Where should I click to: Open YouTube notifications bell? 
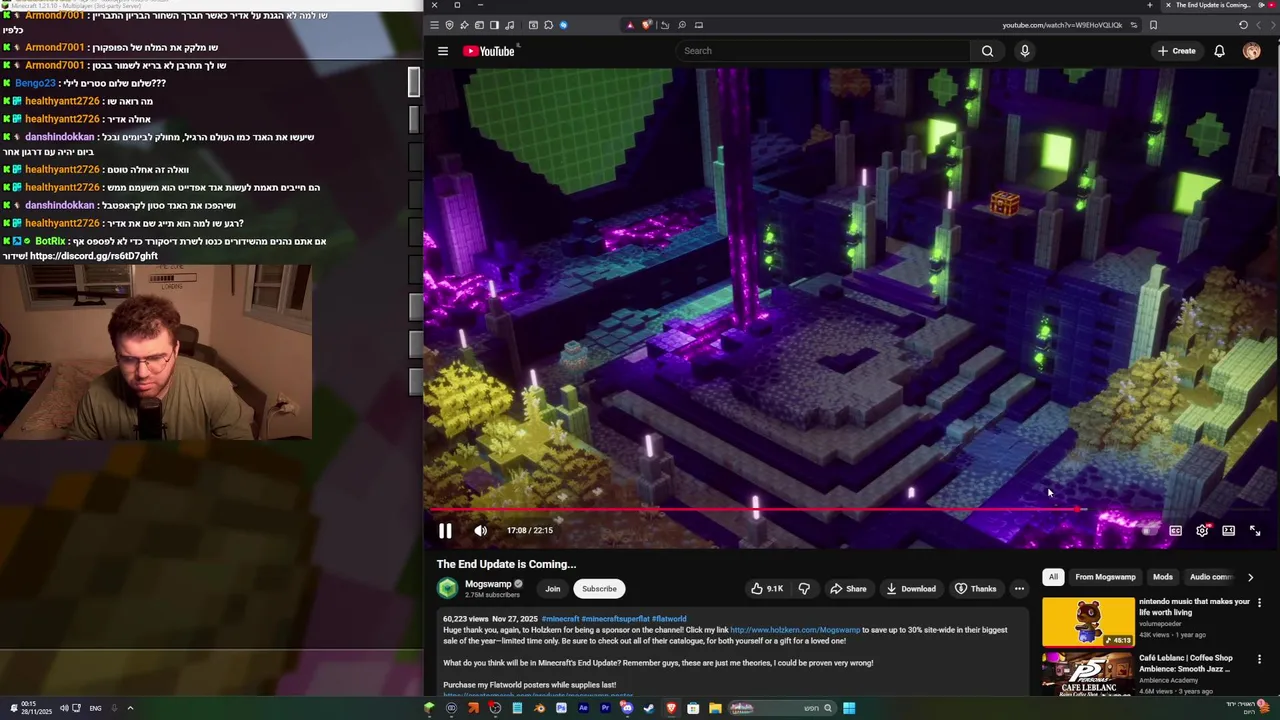coord(1219,51)
